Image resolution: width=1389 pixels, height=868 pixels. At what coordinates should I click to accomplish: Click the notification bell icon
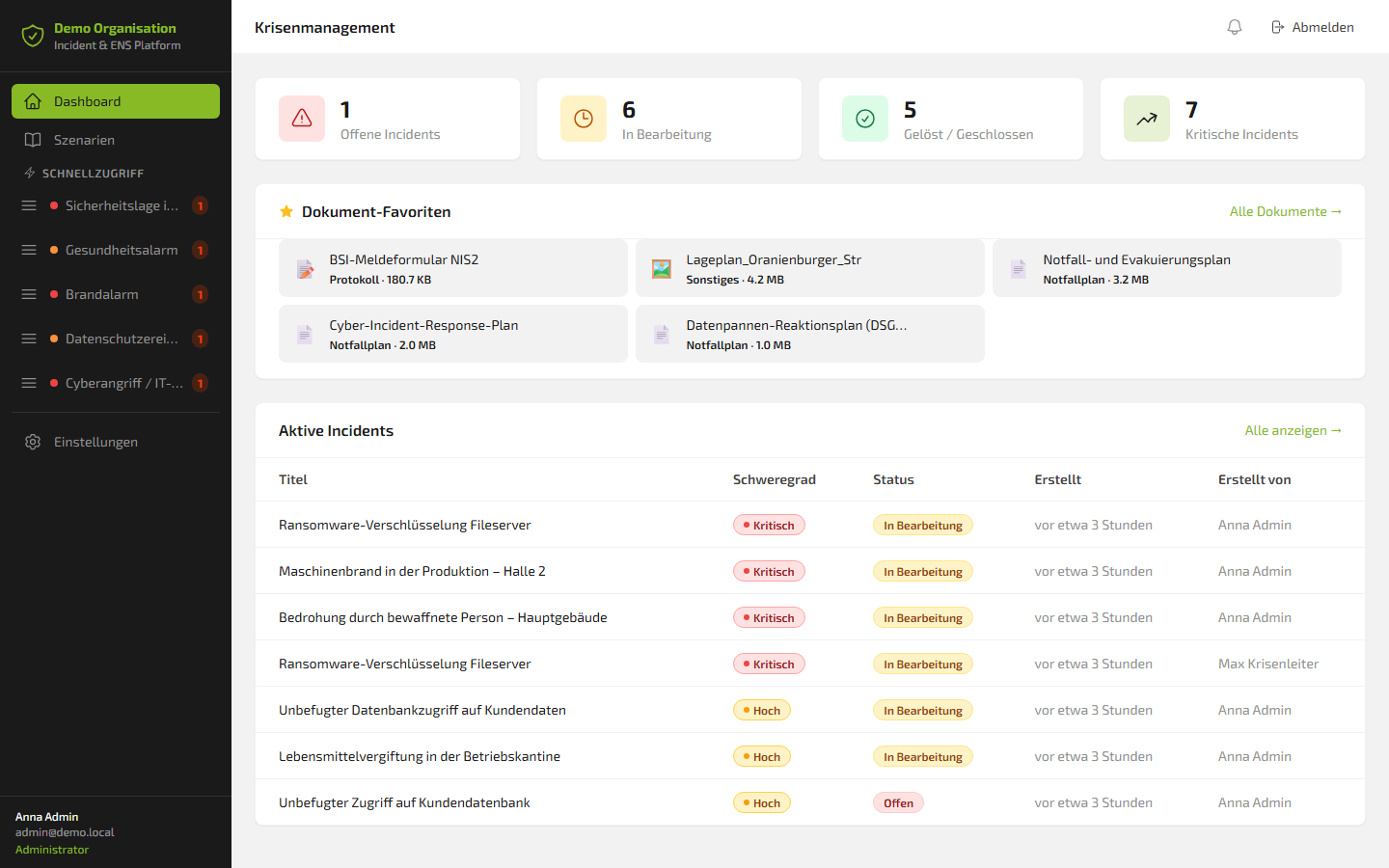pyautogui.click(x=1235, y=27)
